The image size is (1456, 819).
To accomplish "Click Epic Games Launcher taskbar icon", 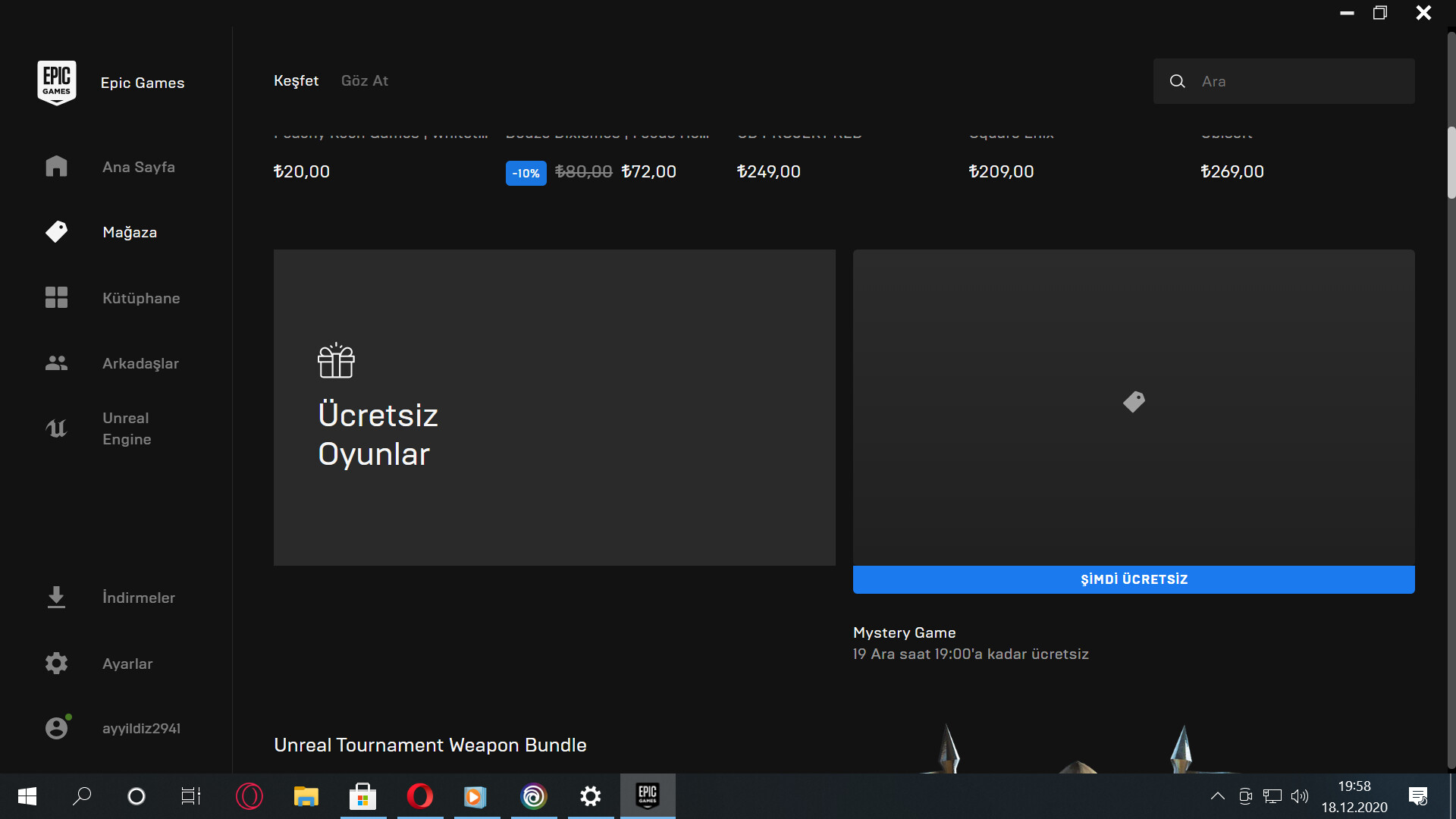I will click(x=648, y=796).
